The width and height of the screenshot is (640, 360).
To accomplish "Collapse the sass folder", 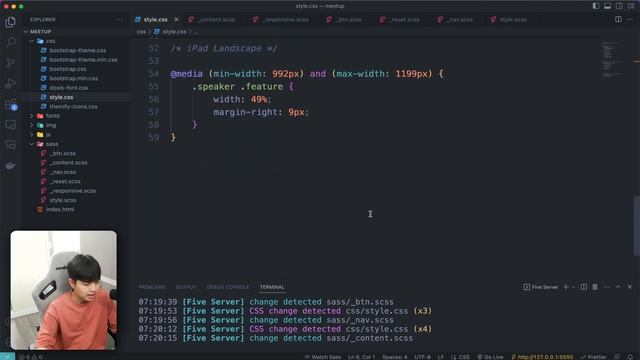I will [32, 144].
